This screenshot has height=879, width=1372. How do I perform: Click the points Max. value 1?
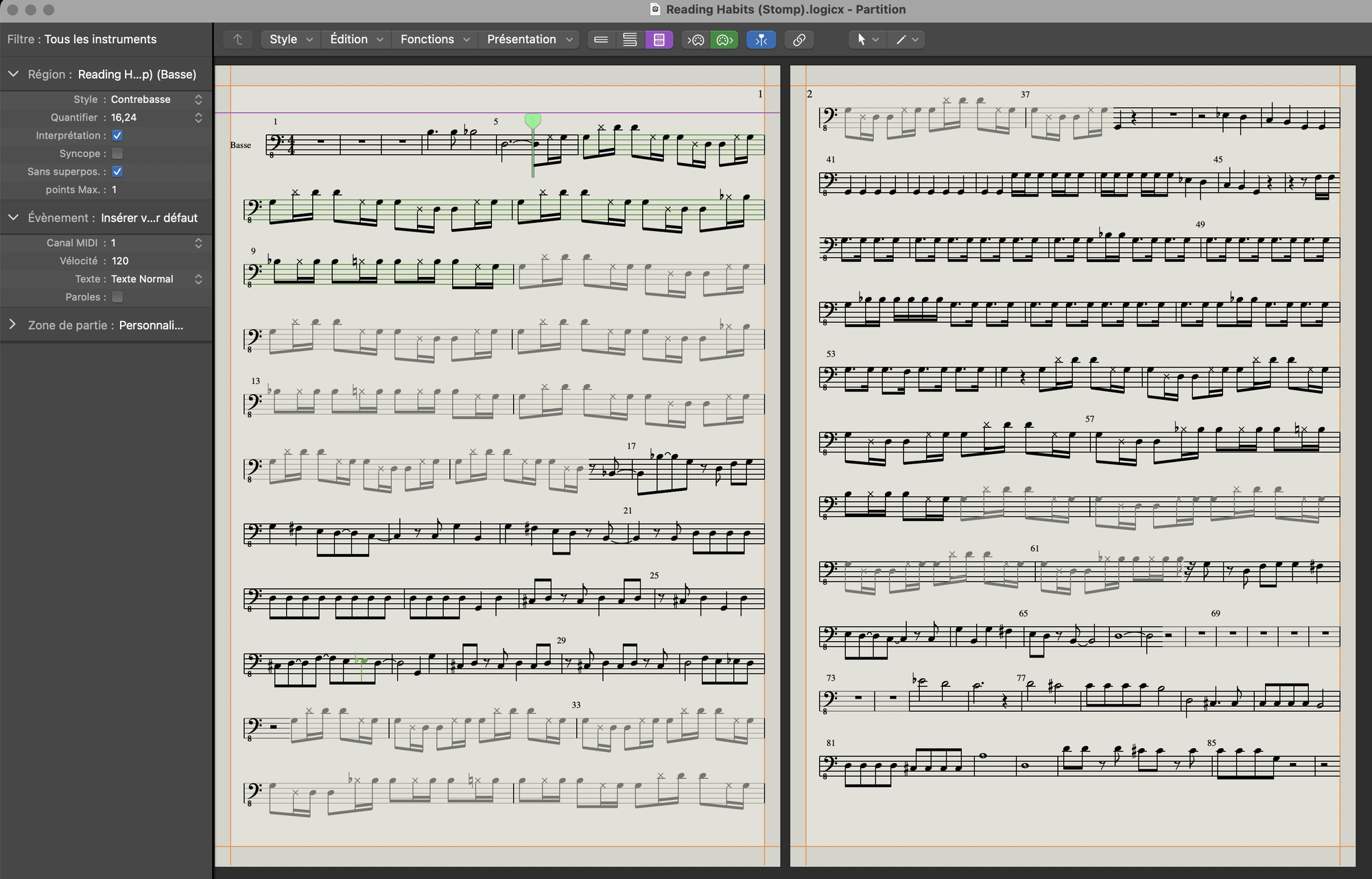[x=114, y=189]
